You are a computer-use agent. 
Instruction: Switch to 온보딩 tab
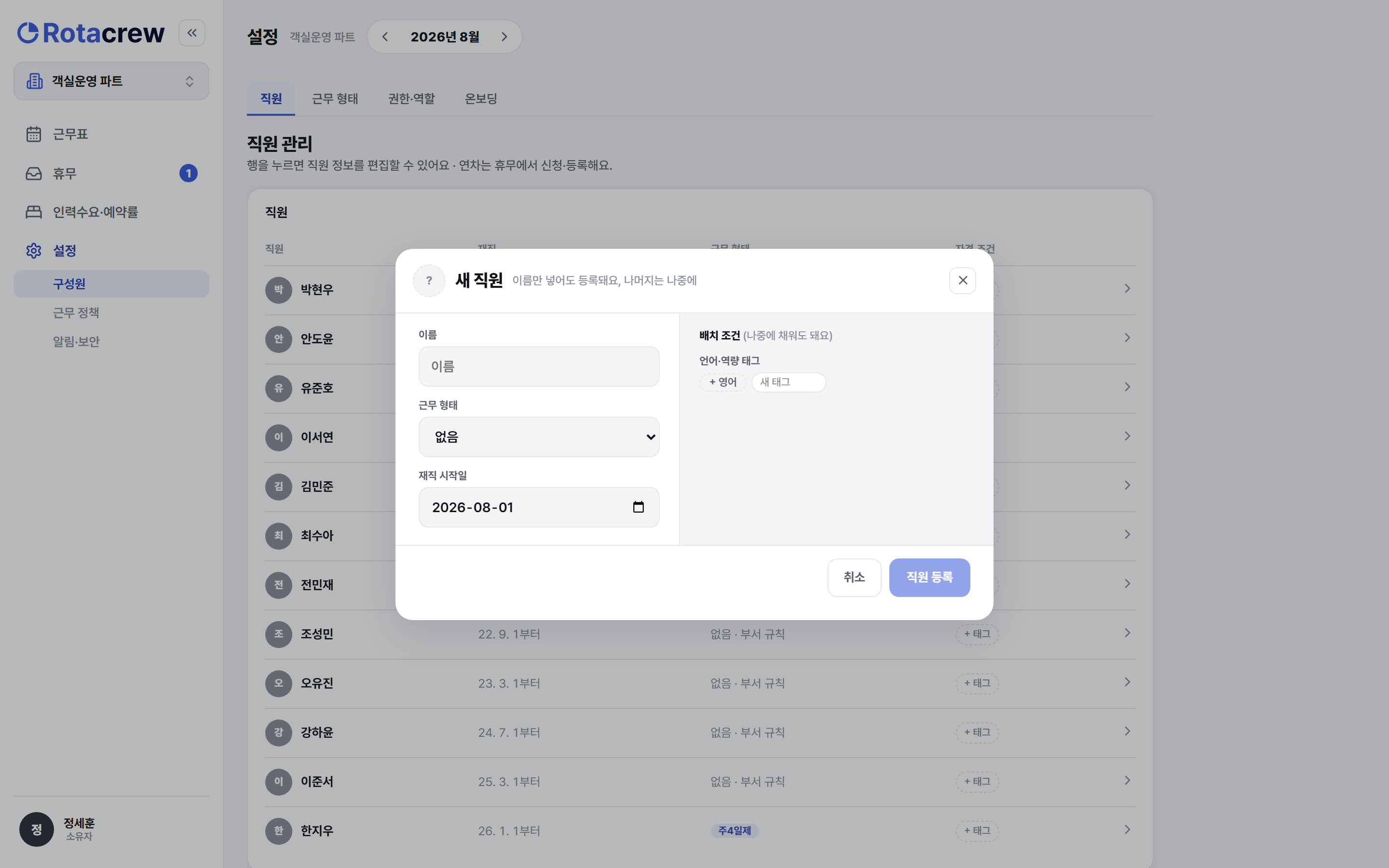click(481, 99)
